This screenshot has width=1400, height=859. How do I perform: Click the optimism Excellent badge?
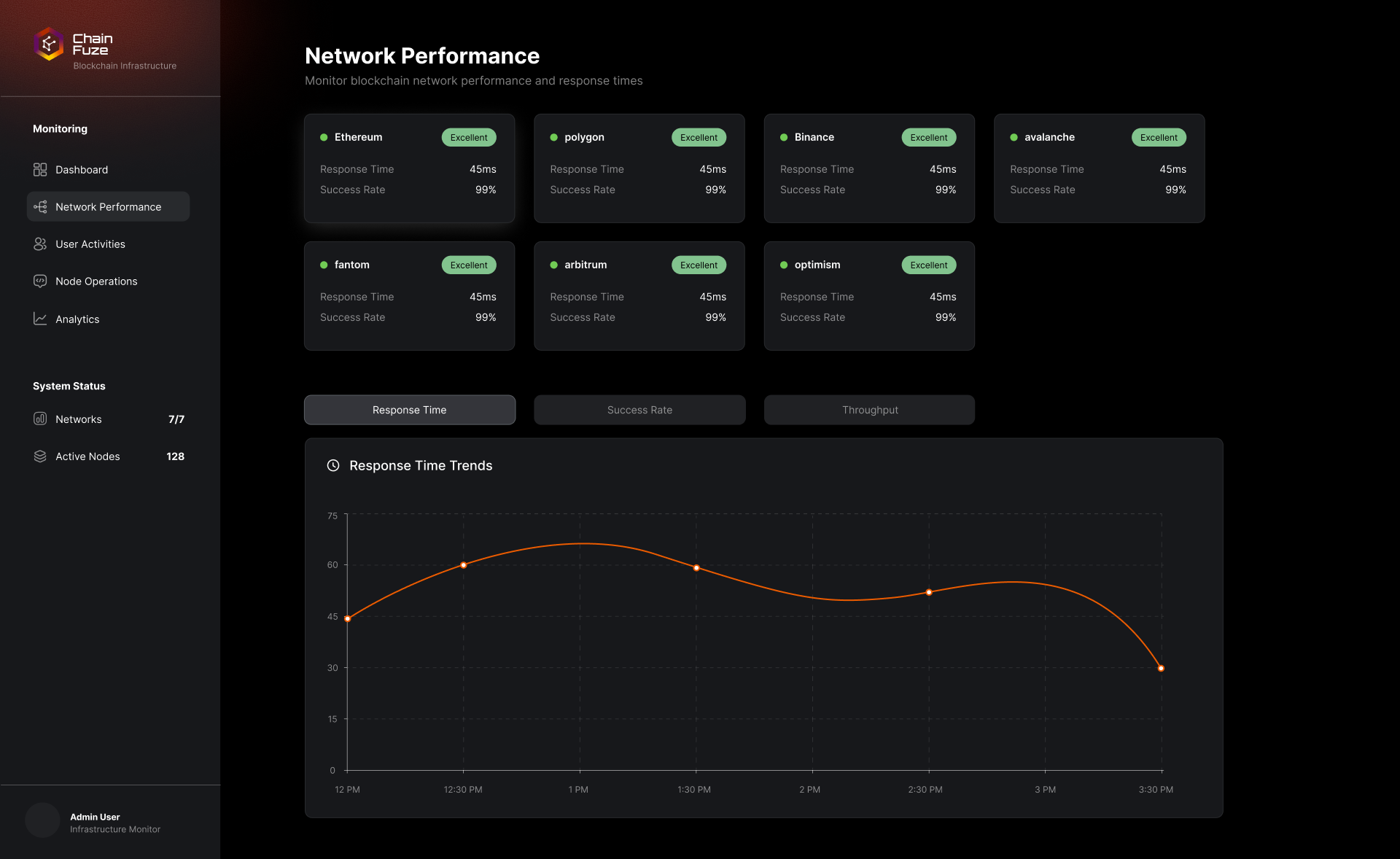pos(928,265)
